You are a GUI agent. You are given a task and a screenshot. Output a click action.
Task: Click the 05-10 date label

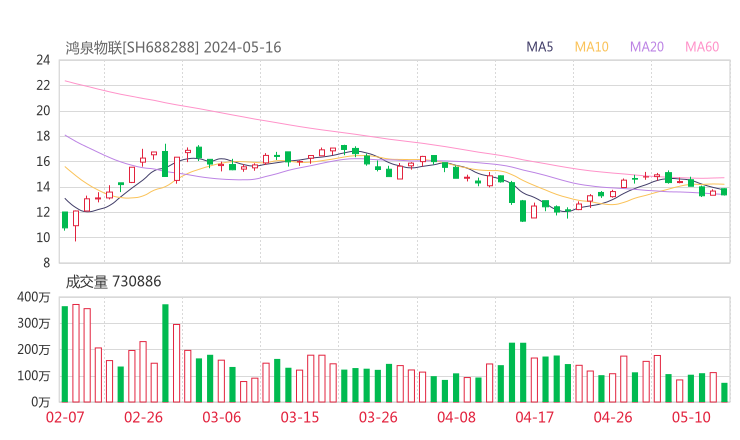click(x=691, y=417)
